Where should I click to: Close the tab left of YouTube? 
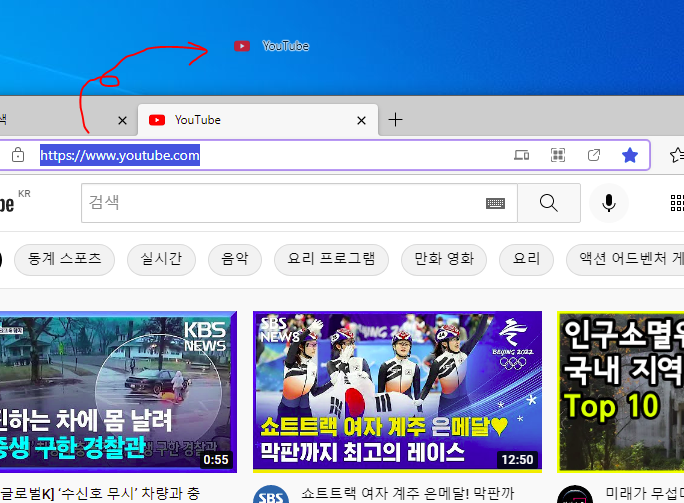123,120
